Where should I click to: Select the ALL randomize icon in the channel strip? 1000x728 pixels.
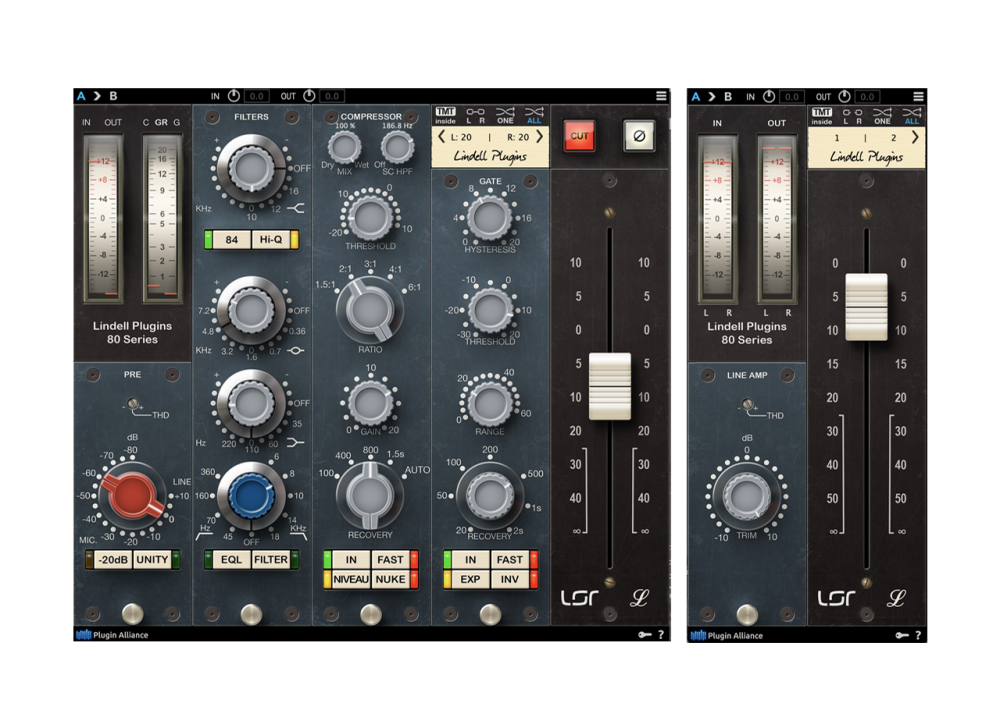point(534,115)
